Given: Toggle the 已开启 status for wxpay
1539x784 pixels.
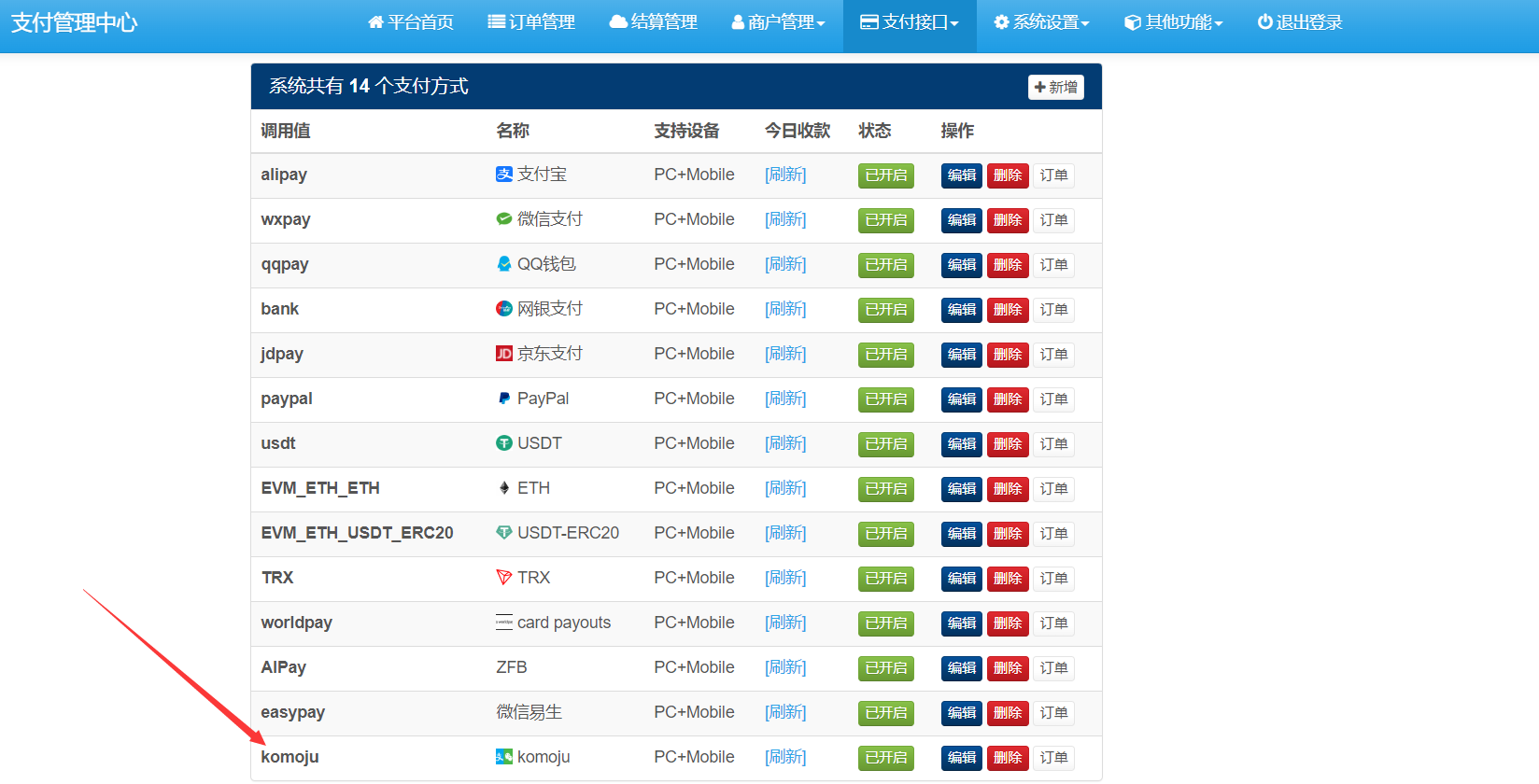Looking at the screenshot, I should [x=886, y=220].
